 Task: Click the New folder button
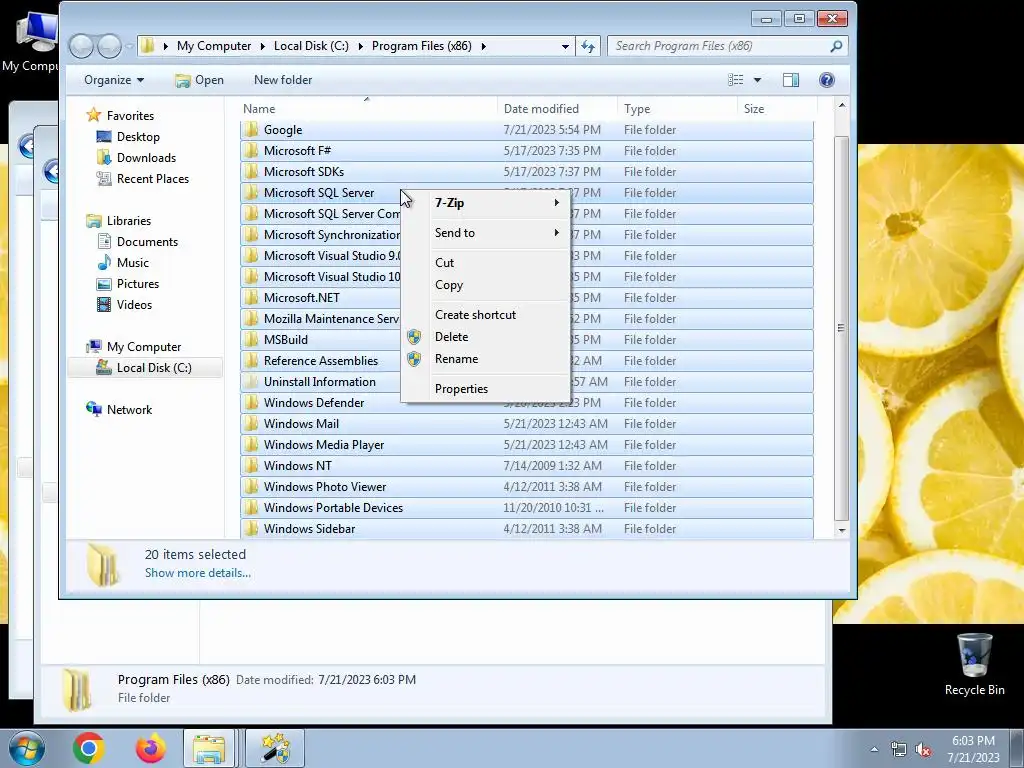[283, 80]
